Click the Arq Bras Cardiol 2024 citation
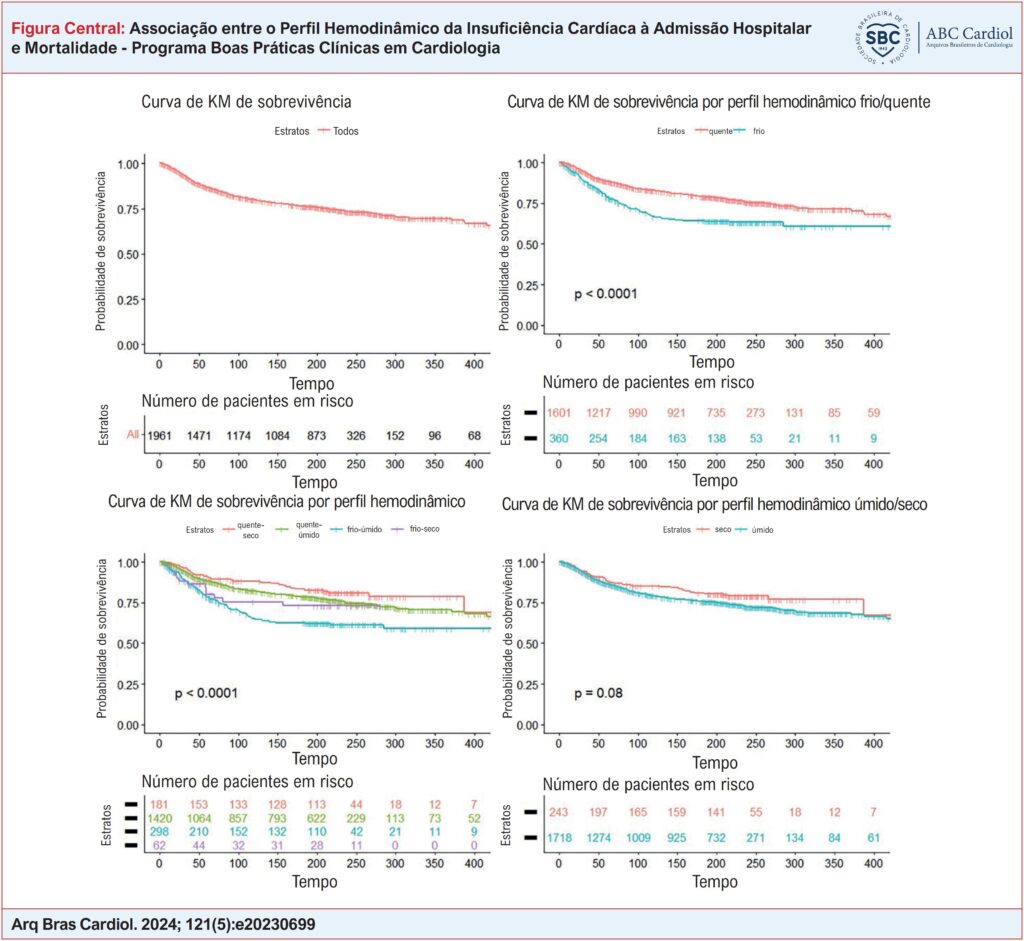 [x=163, y=923]
